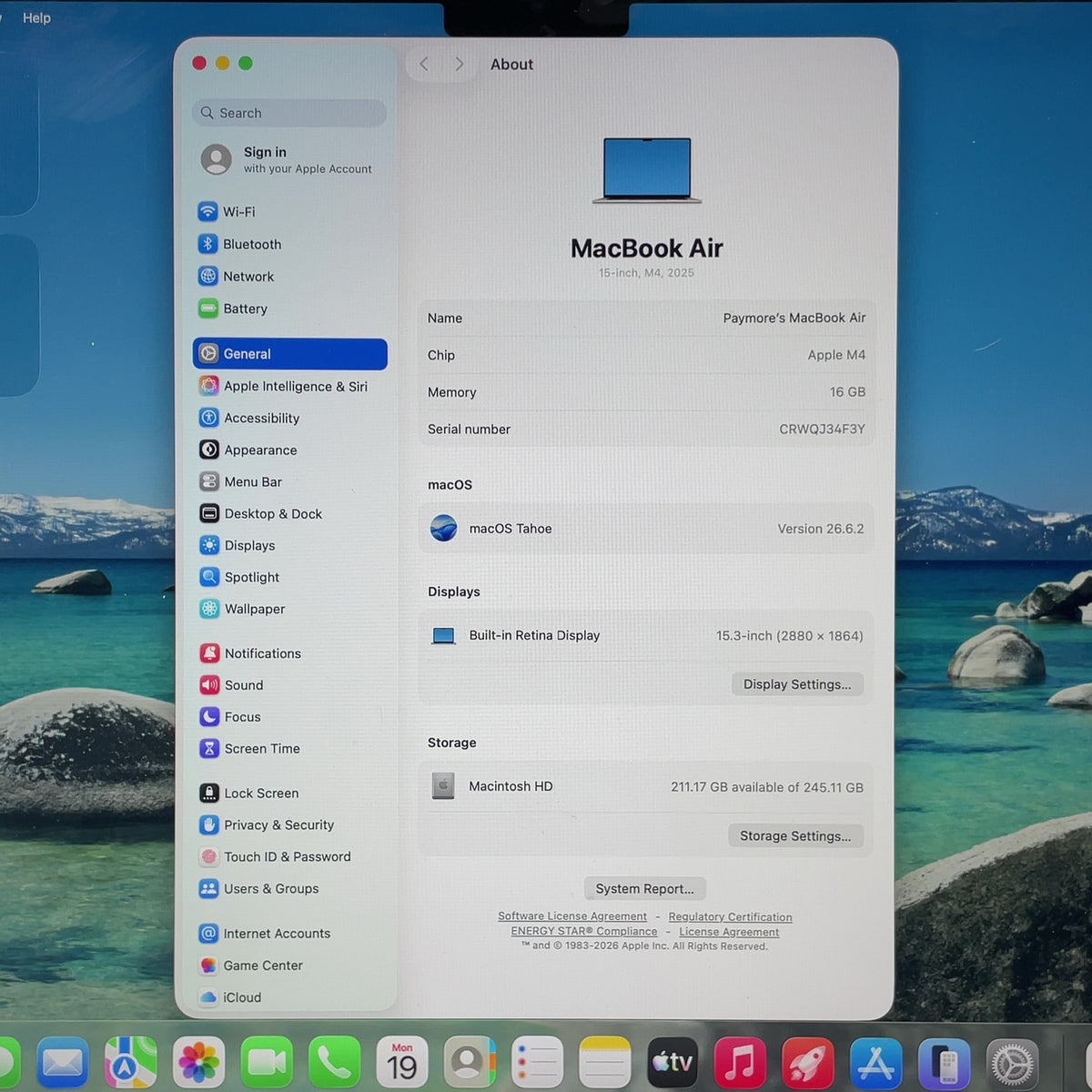Viewport: 1092px width, 1092px height.
Task: Open the Help menu in menu bar
Action: coord(36,17)
